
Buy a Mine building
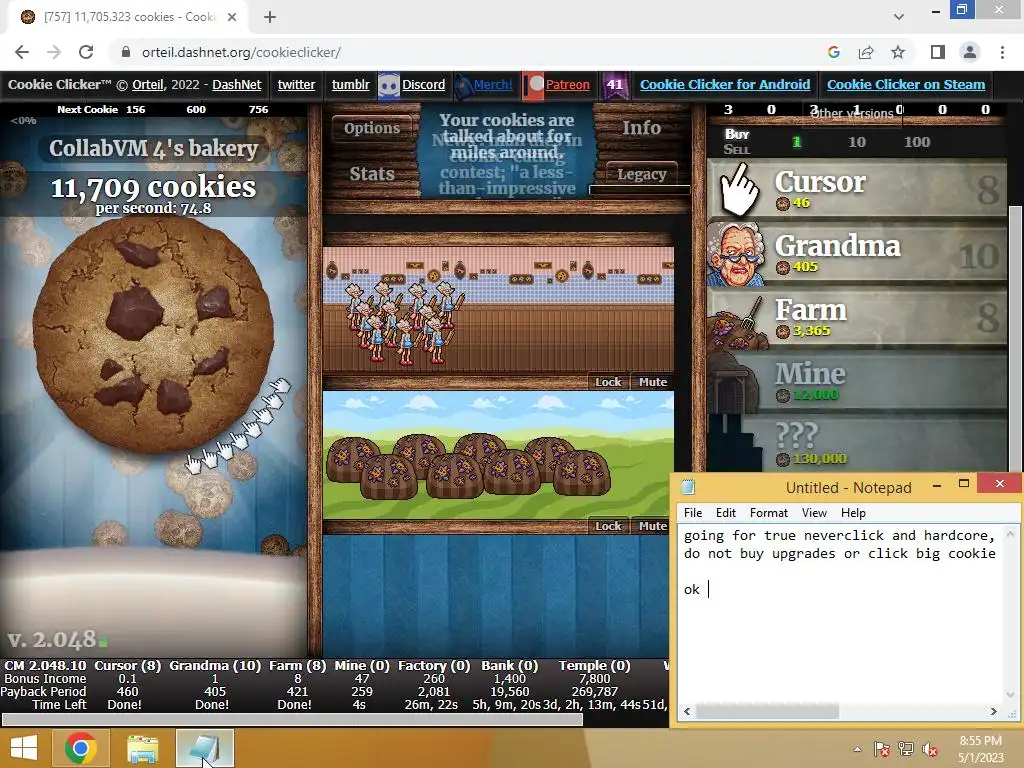coord(857,381)
